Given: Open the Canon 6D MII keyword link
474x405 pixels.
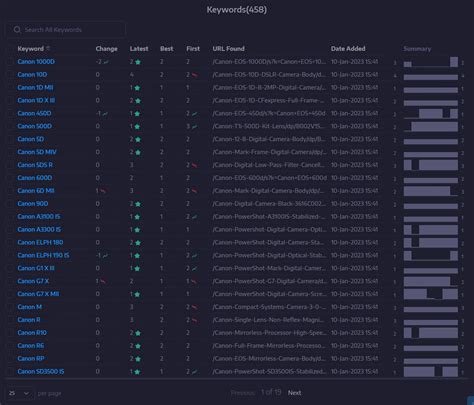Looking at the screenshot, I should coord(36,191).
